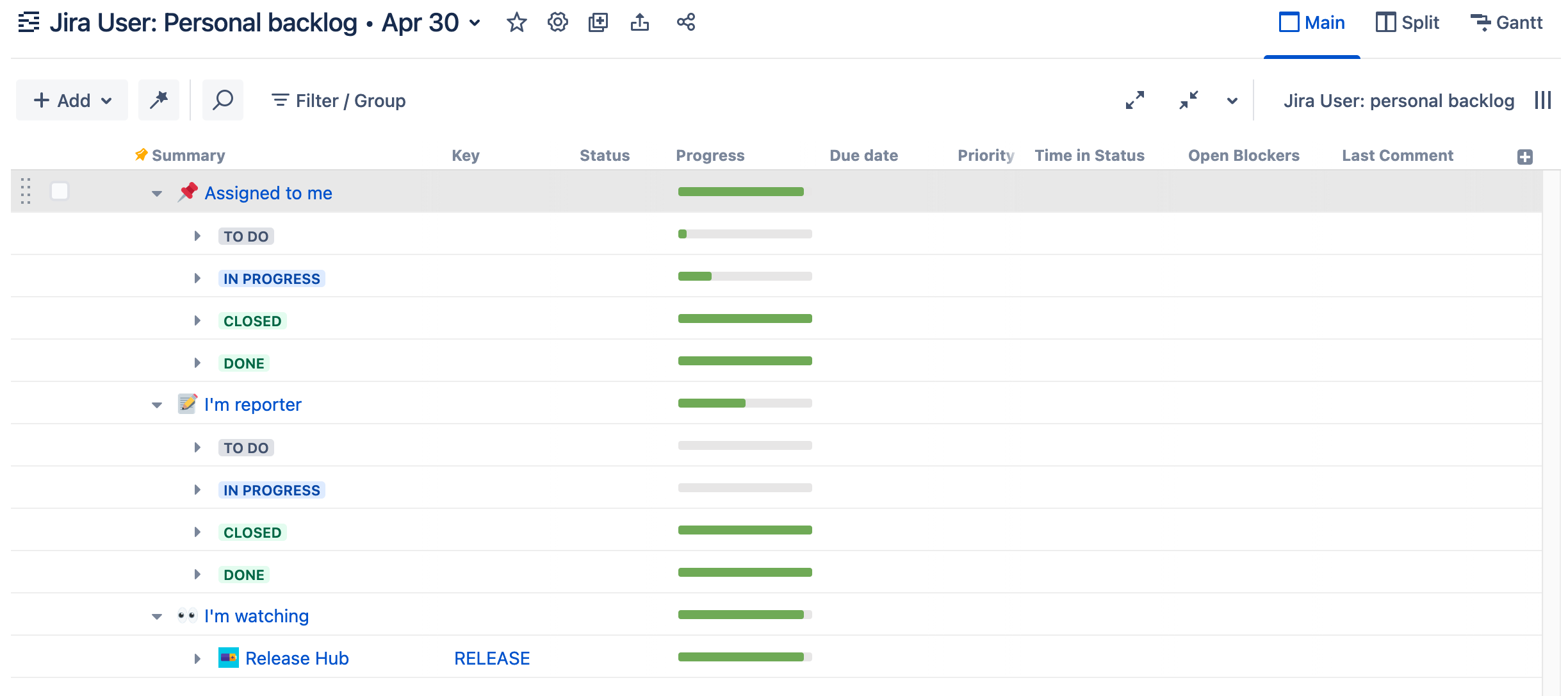
Task: Switch to the Main view tab
Action: 1312,23
